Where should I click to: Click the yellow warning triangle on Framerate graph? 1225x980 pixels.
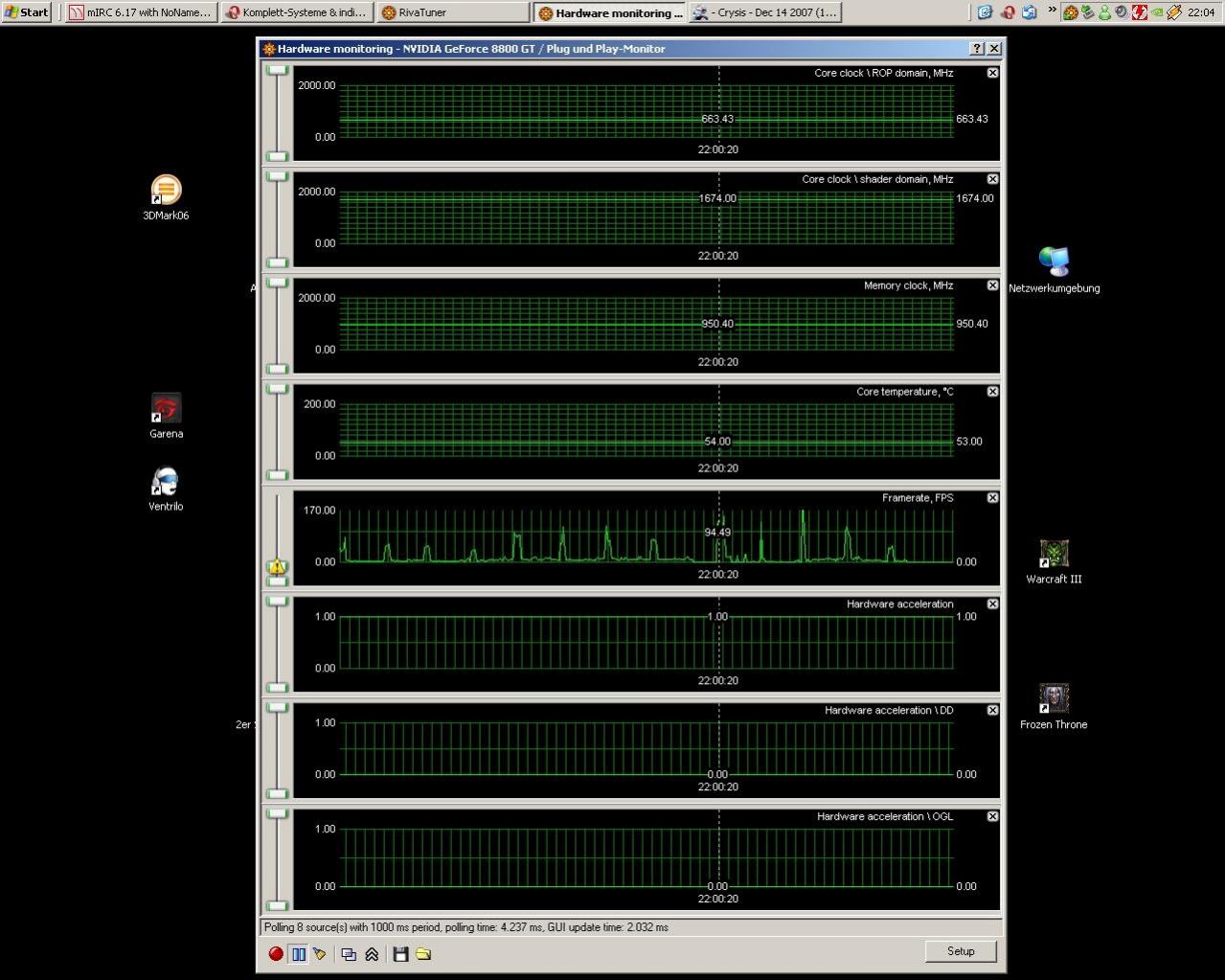point(277,567)
